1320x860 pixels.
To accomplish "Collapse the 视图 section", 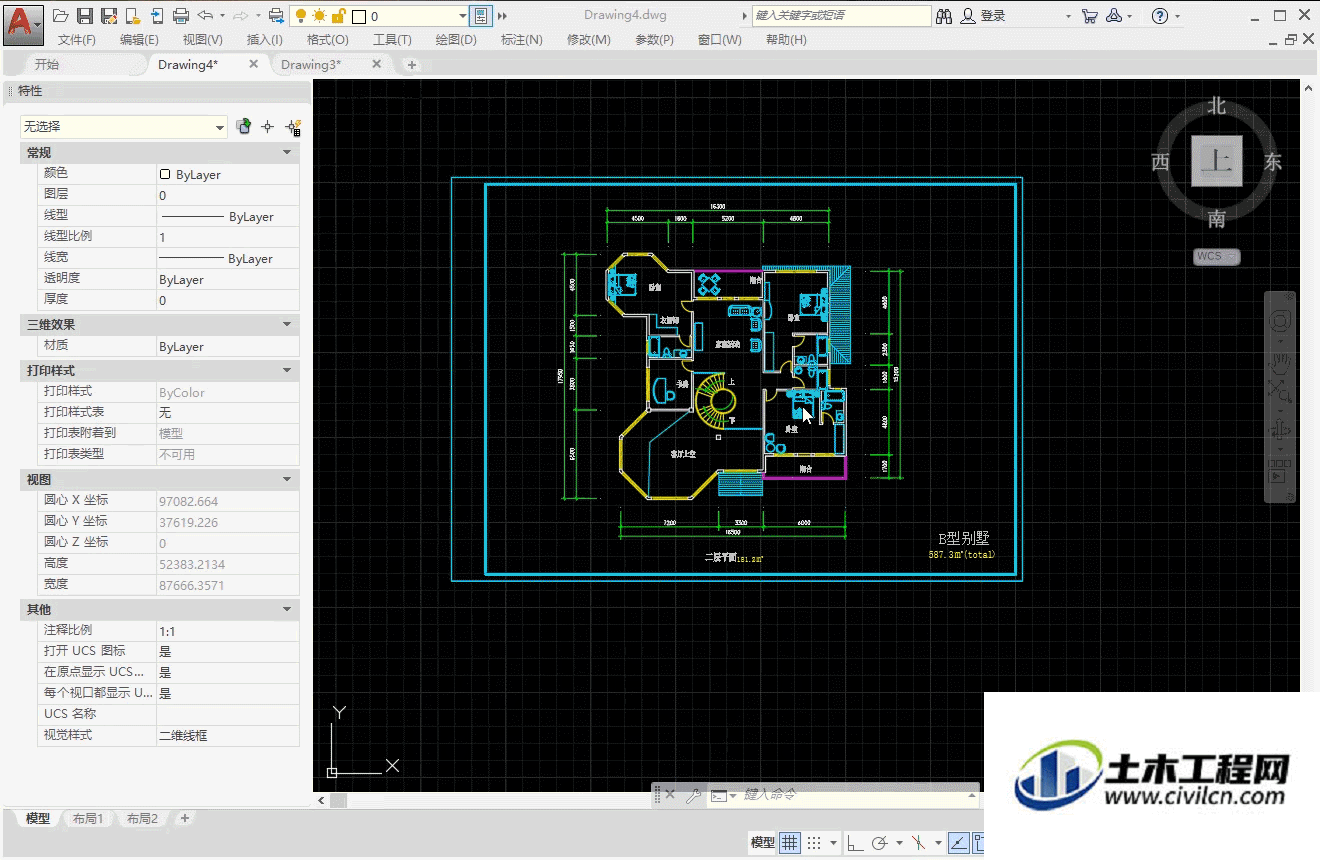I will (x=287, y=481).
